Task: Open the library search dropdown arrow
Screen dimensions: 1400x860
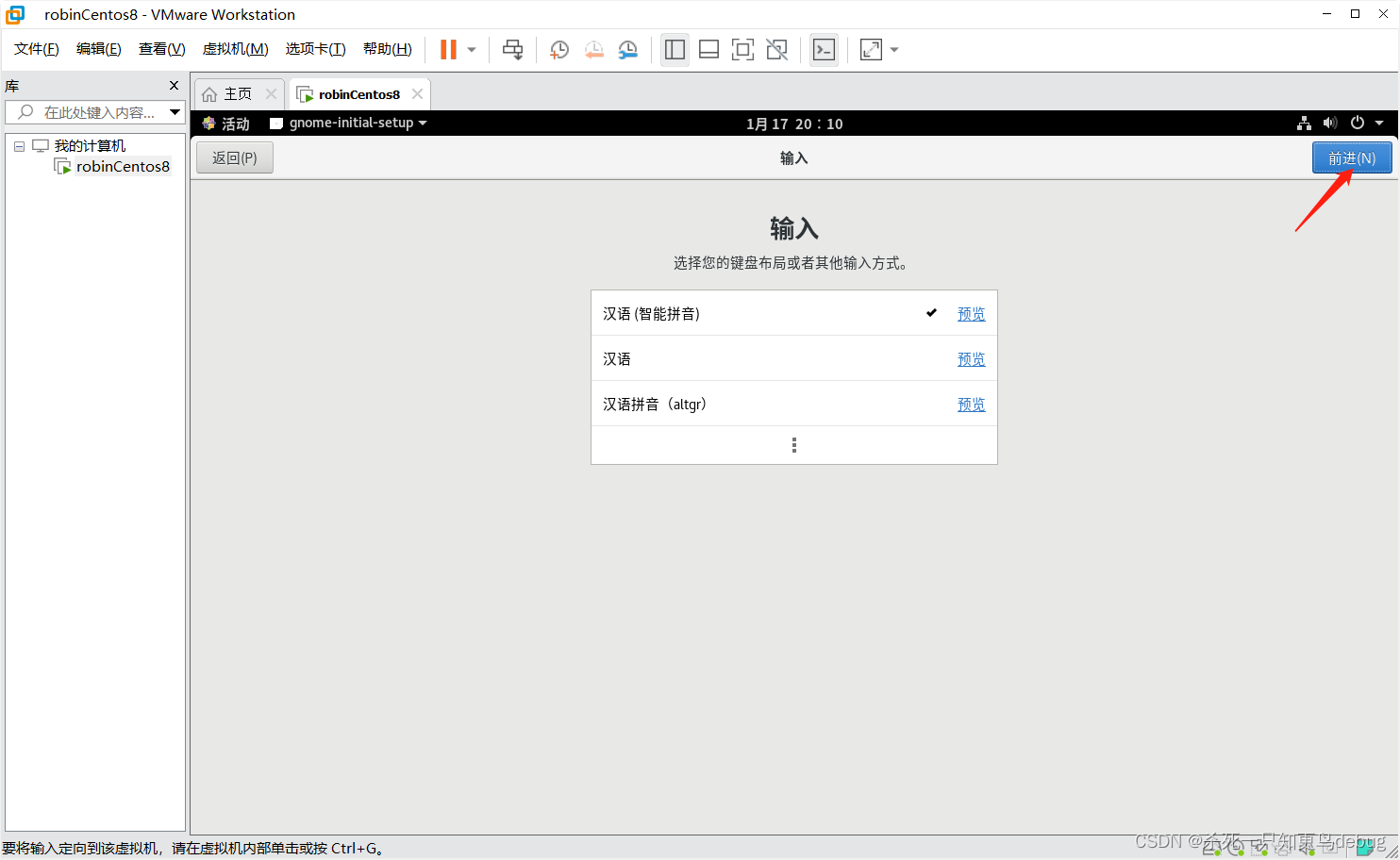Action: pos(175,112)
